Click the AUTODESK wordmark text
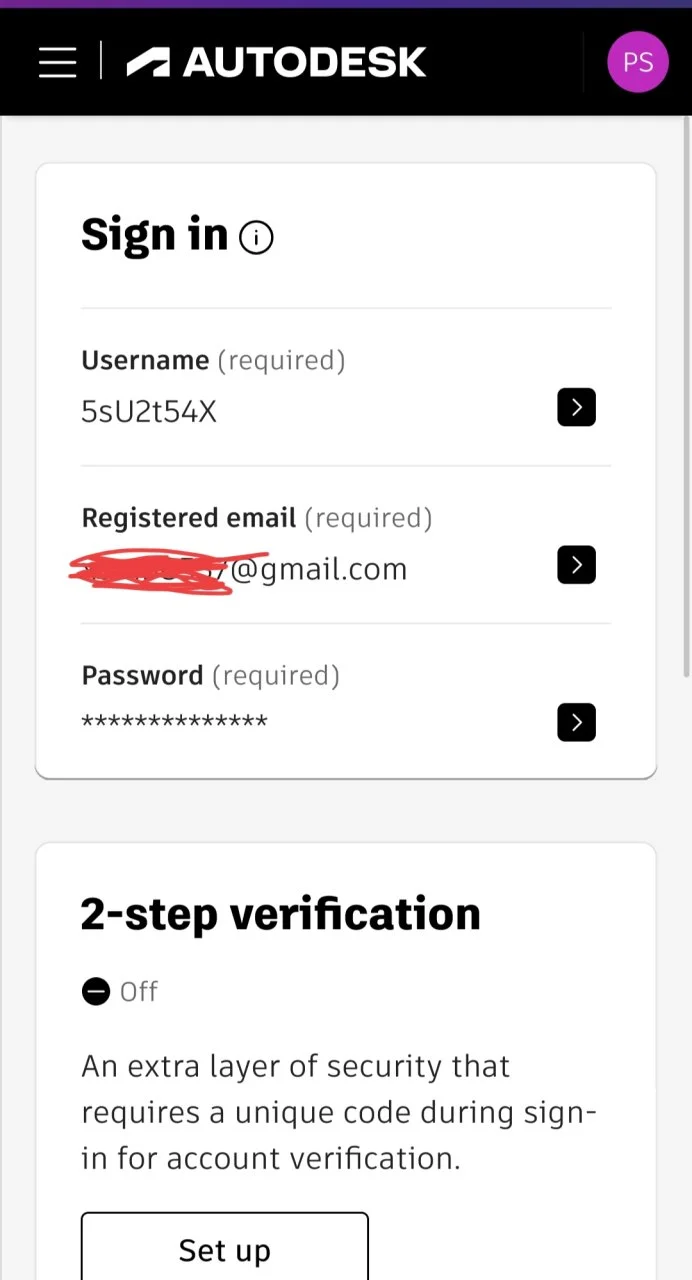This screenshot has height=1280, width=692. click(x=304, y=62)
